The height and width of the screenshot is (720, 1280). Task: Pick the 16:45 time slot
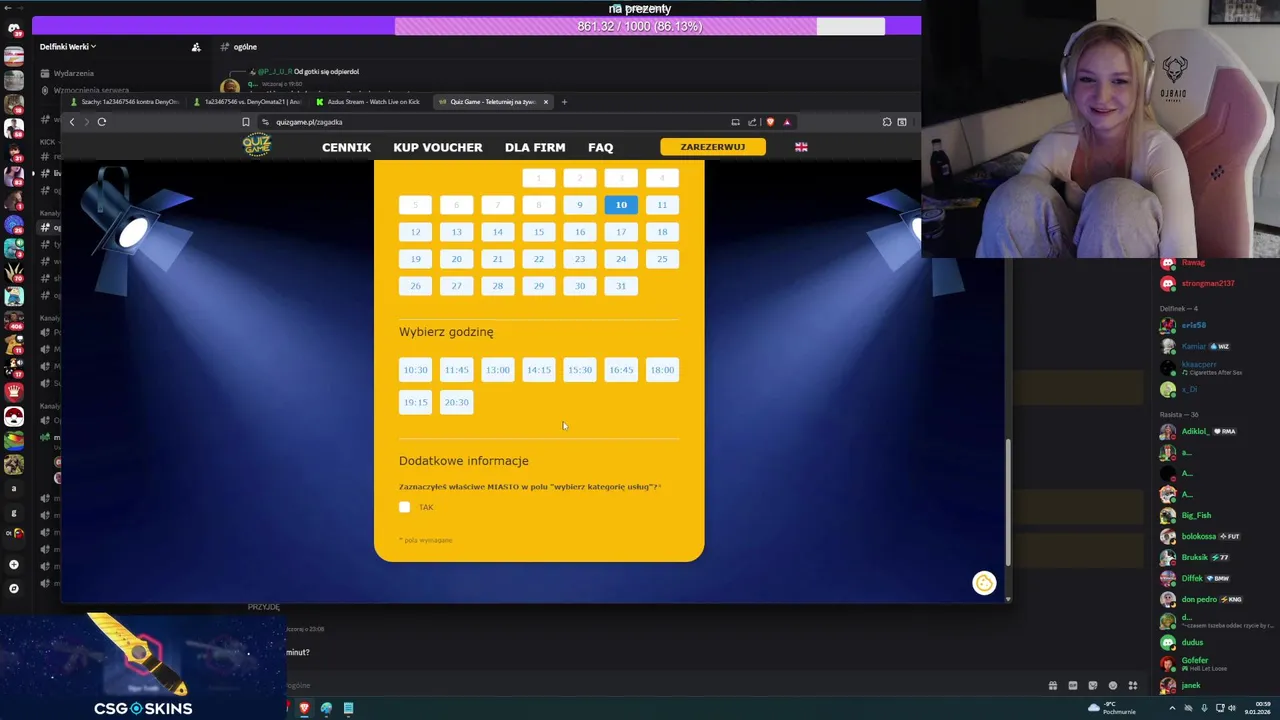(x=621, y=370)
